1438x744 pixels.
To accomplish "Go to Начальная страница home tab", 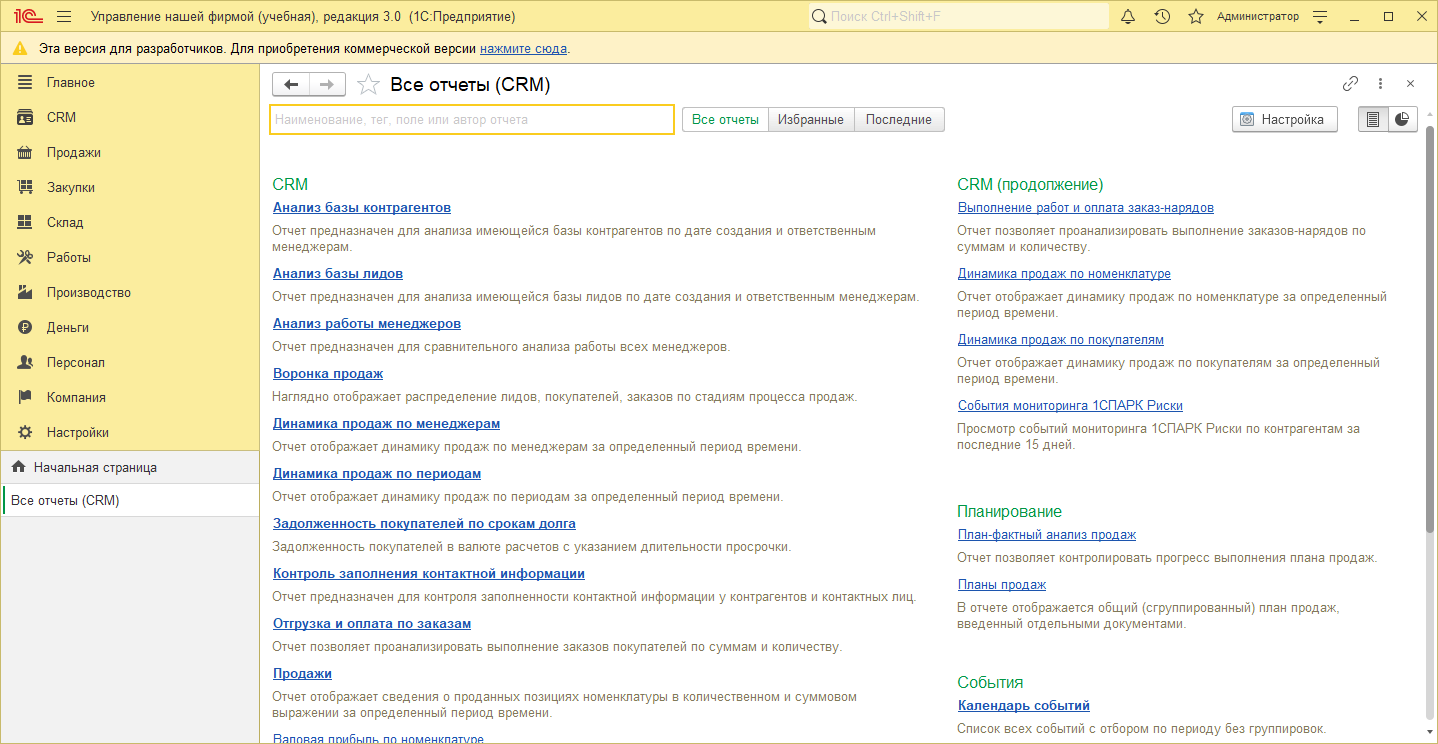I will (129, 467).
